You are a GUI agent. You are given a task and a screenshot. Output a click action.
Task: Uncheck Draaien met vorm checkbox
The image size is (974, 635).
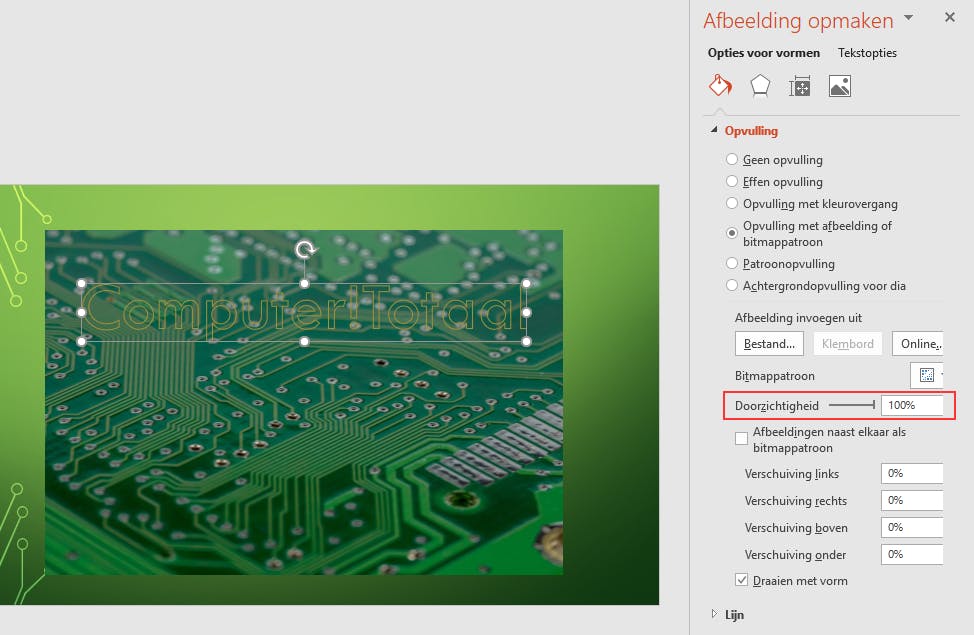(x=741, y=580)
